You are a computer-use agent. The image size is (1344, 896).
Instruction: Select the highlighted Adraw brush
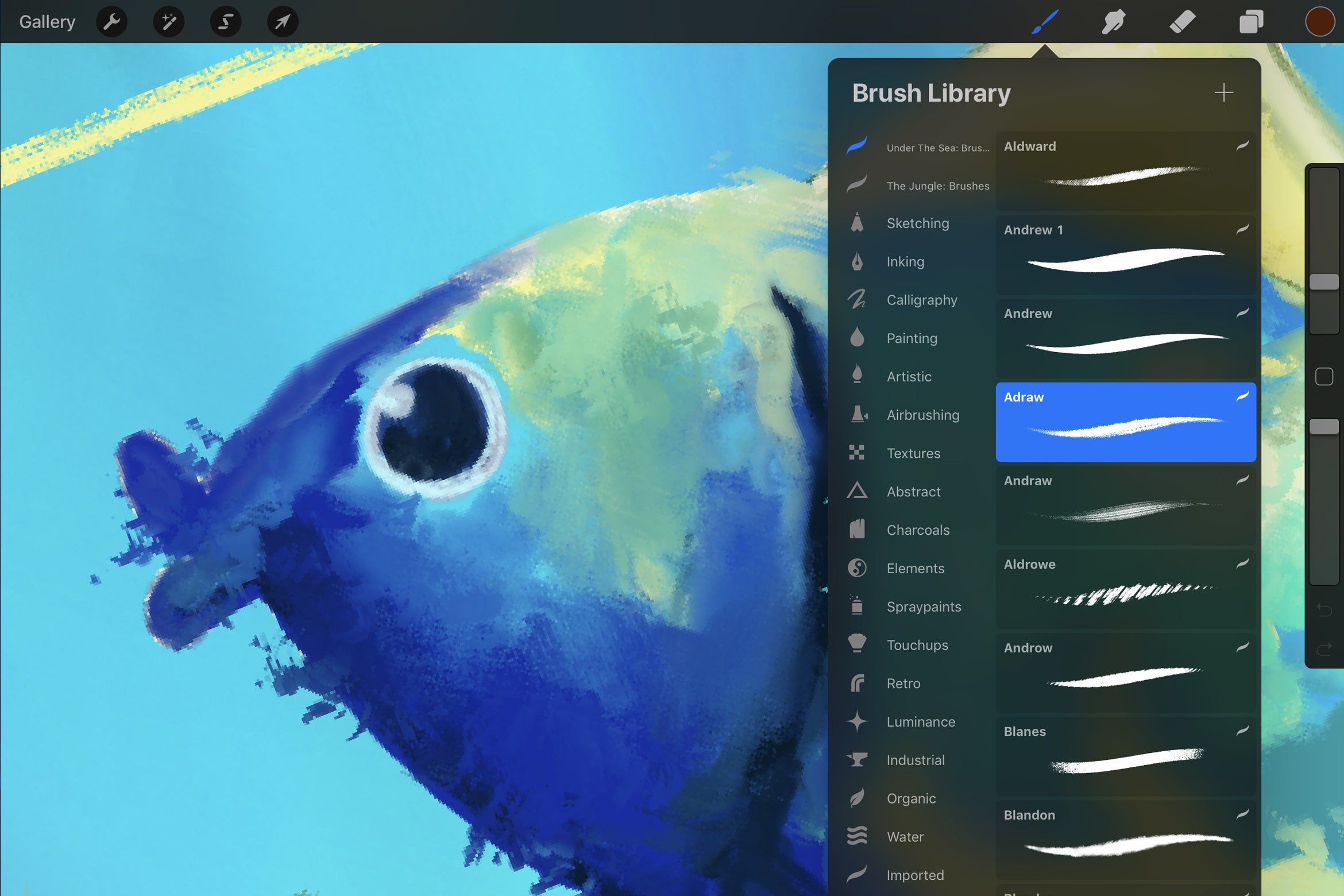click(1125, 422)
